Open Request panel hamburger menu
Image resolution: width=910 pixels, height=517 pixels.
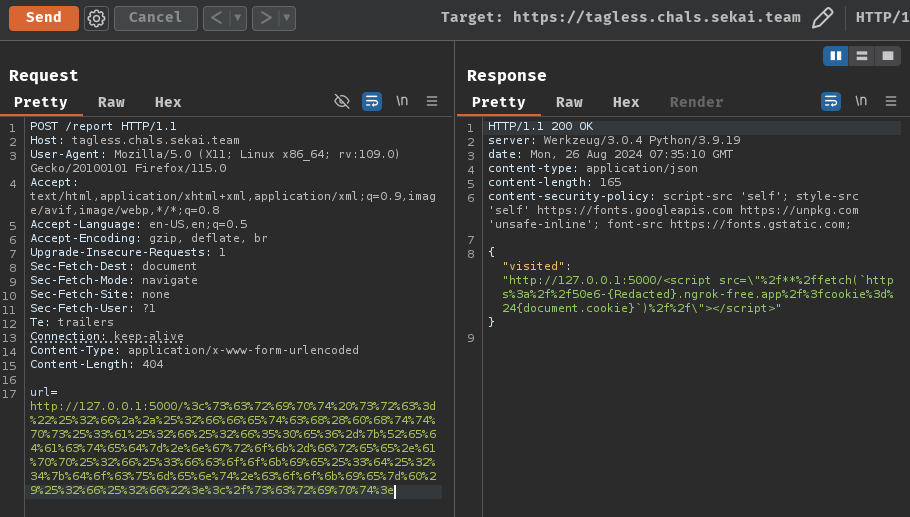[x=432, y=101]
